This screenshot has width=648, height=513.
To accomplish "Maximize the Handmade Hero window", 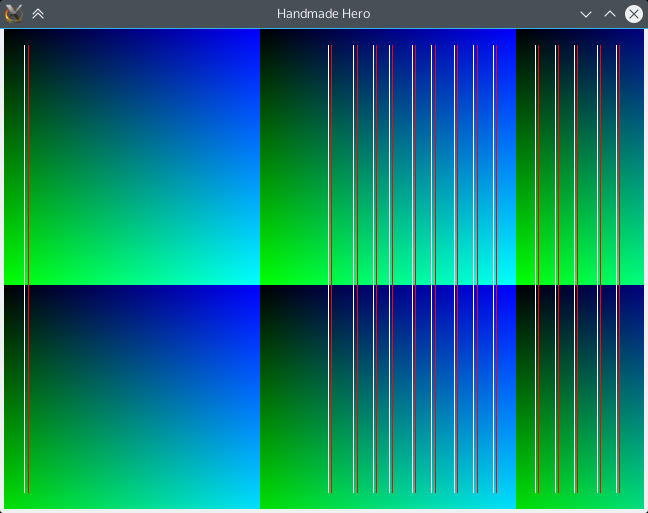I will 610,14.
